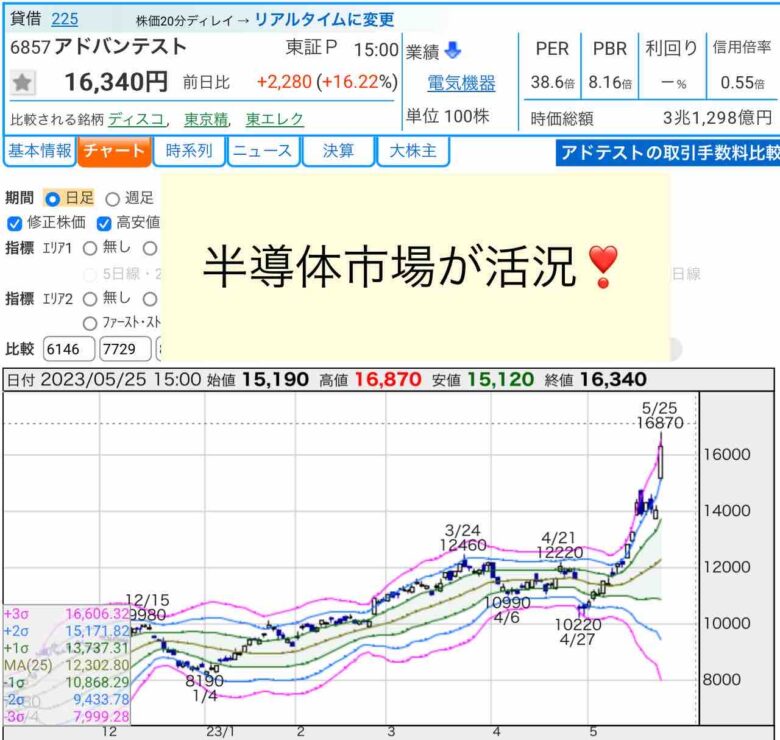Open the 決算 tab
The width and height of the screenshot is (780, 740).
(338, 151)
